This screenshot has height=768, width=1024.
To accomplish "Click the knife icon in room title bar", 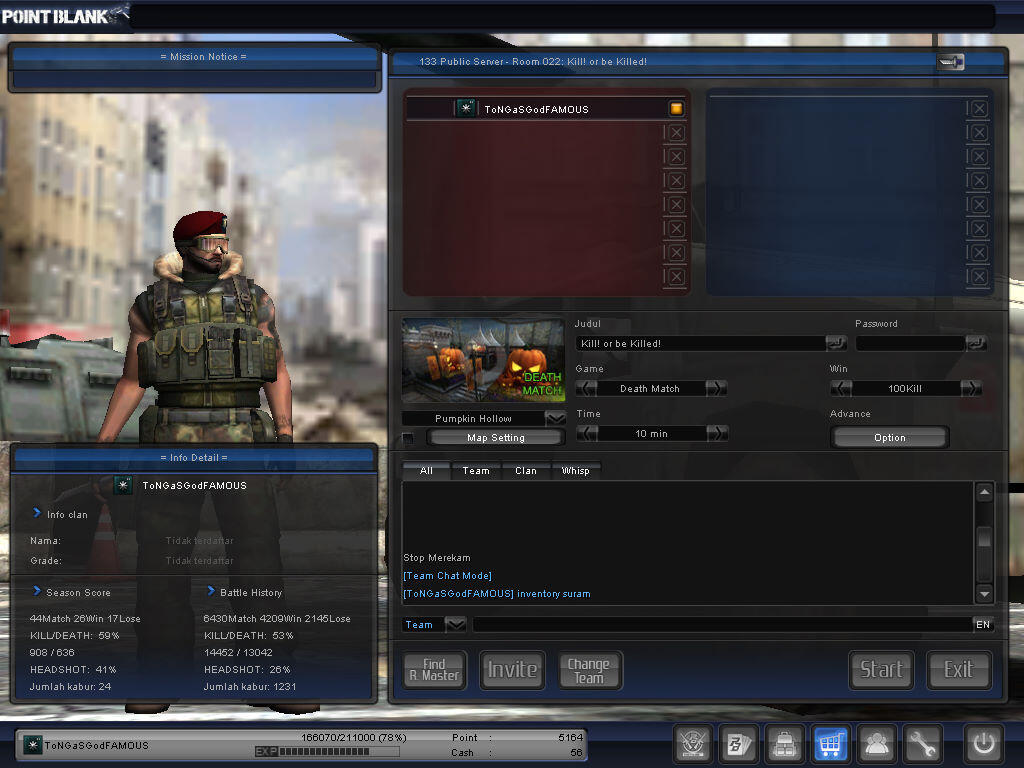I will tap(950, 62).
